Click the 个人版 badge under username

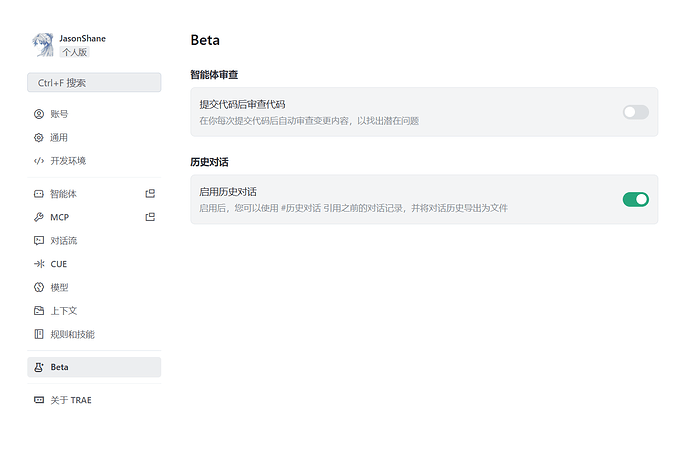[74, 52]
